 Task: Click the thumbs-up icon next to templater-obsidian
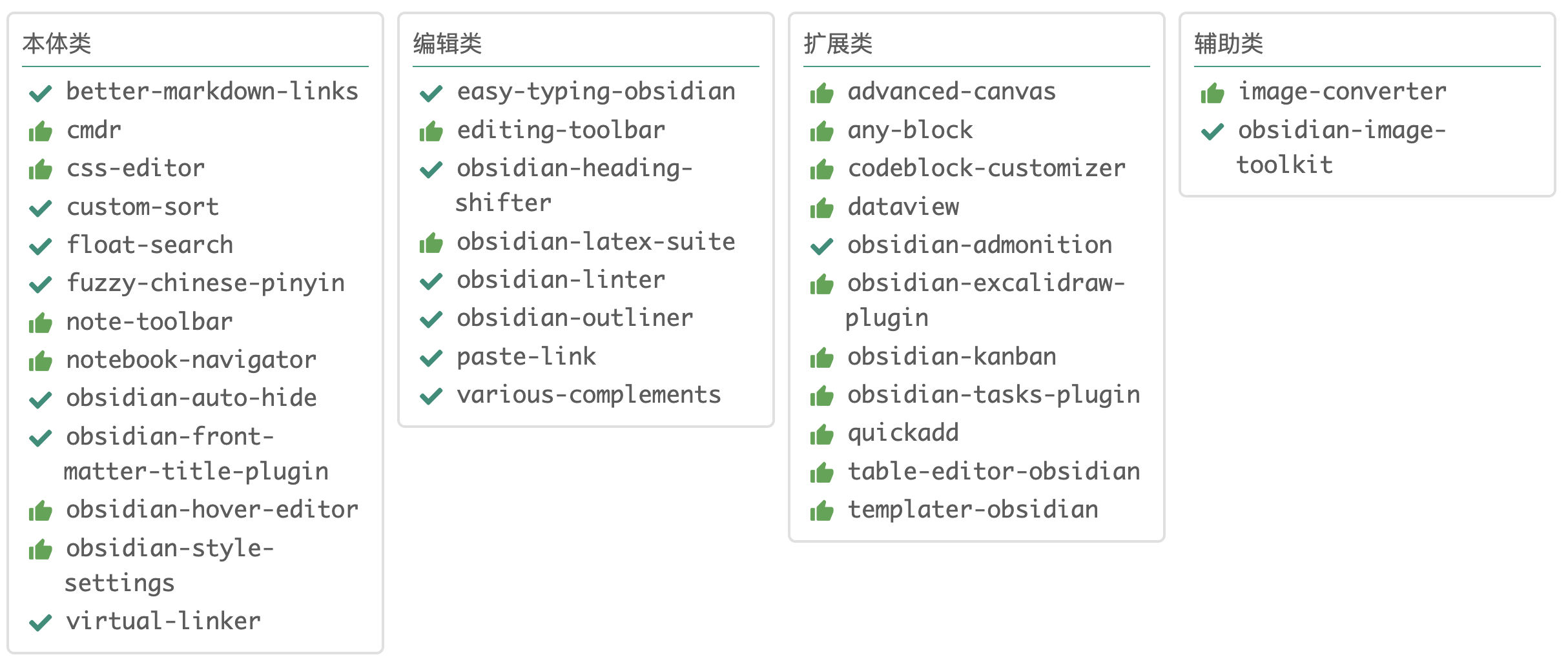(822, 511)
